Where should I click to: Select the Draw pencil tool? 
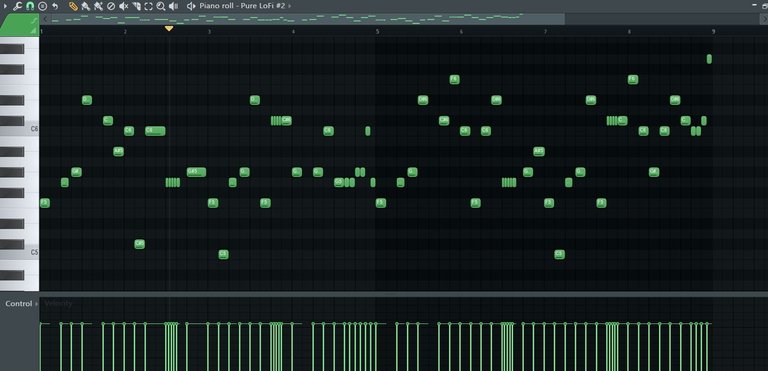pos(73,6)
